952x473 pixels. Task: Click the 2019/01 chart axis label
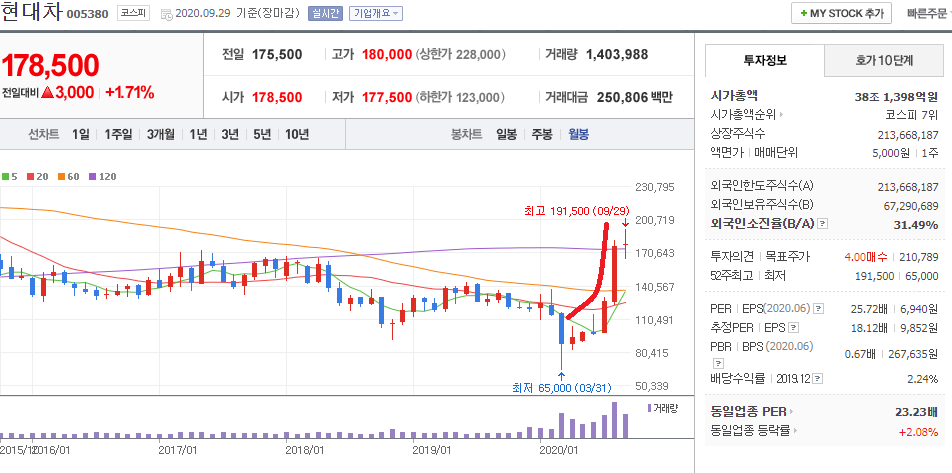point(432,451)
